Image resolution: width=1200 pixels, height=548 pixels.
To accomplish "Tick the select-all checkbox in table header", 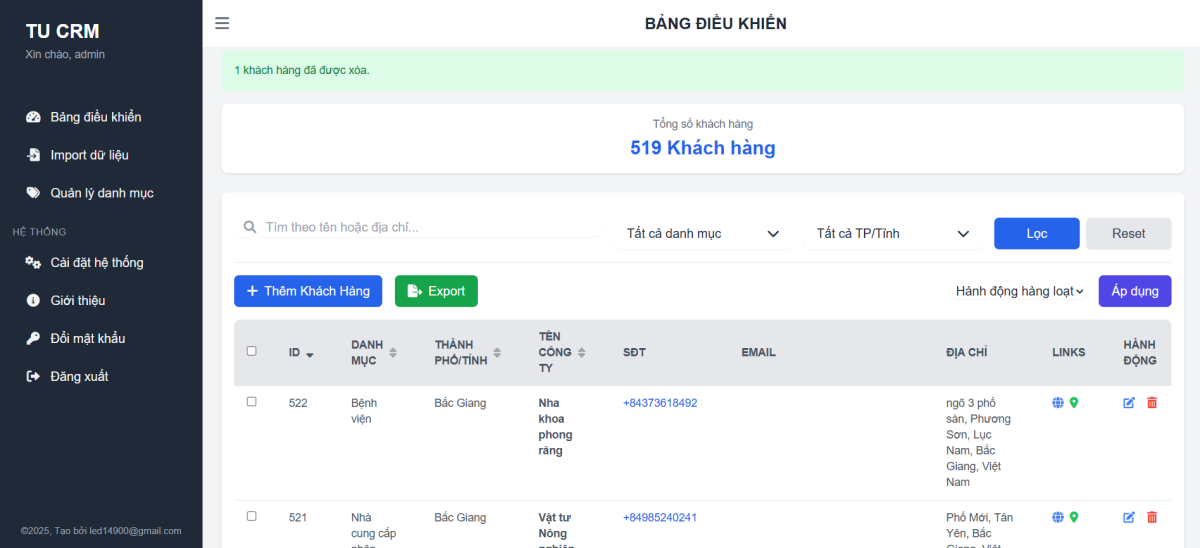I will (x=252, y=351).
